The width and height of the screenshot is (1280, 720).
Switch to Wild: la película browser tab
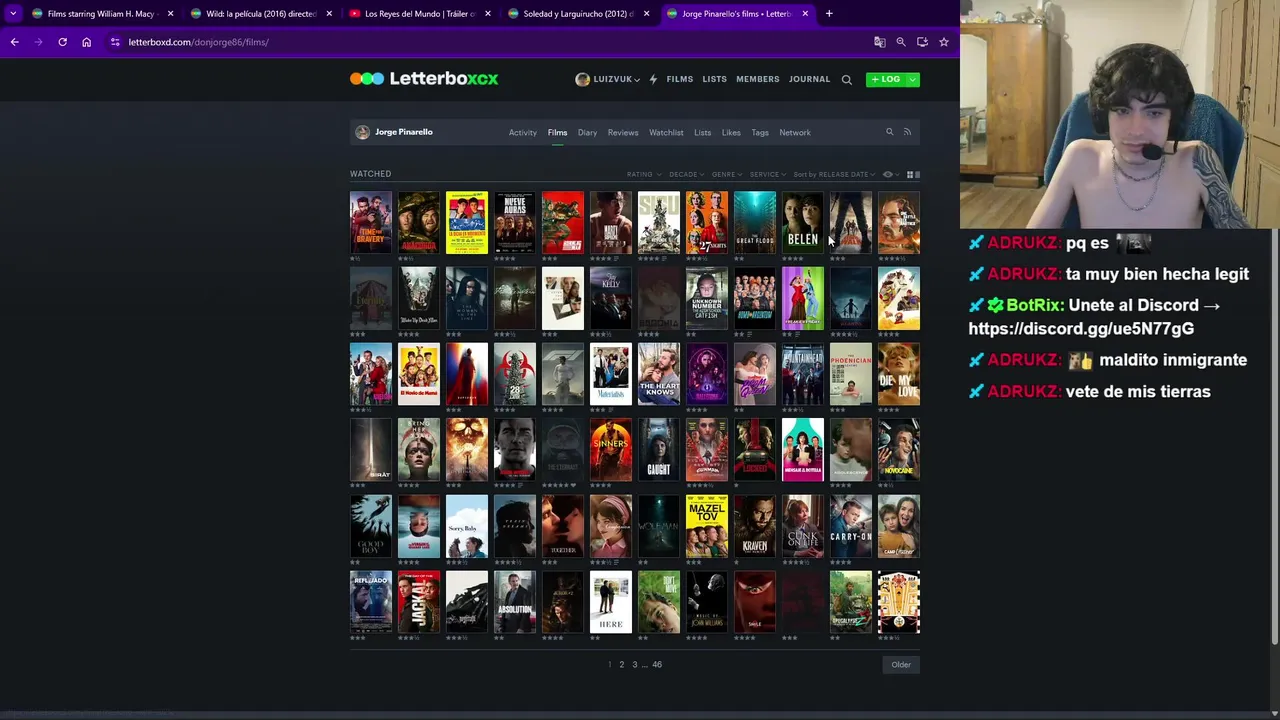(260, 14)
